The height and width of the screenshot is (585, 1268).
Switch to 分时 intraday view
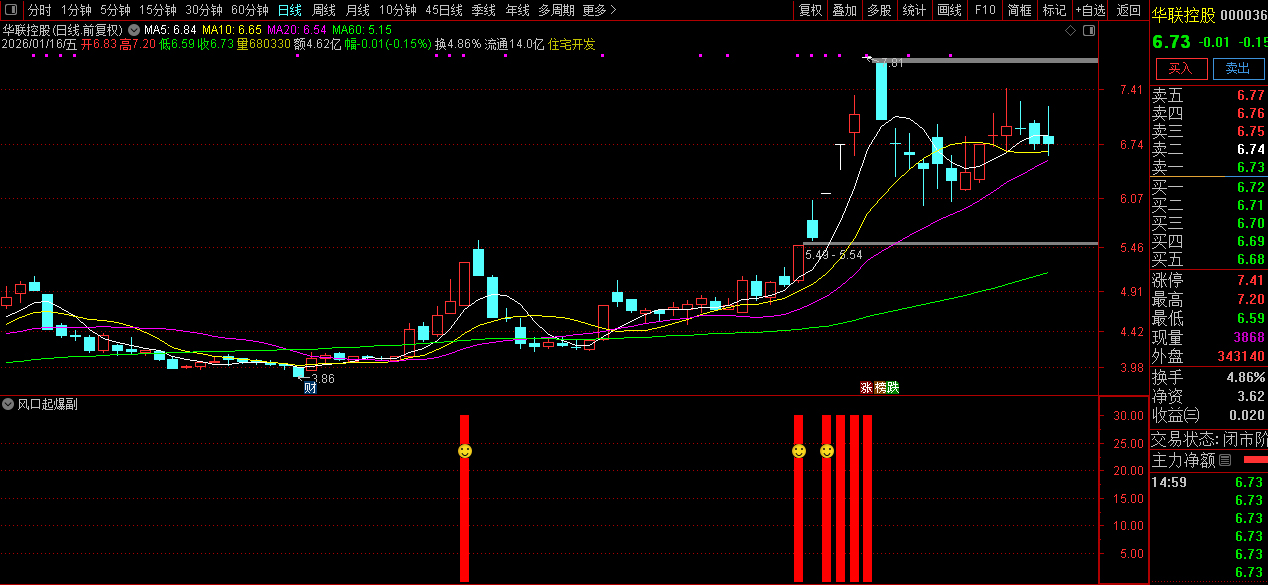(39, 10)
